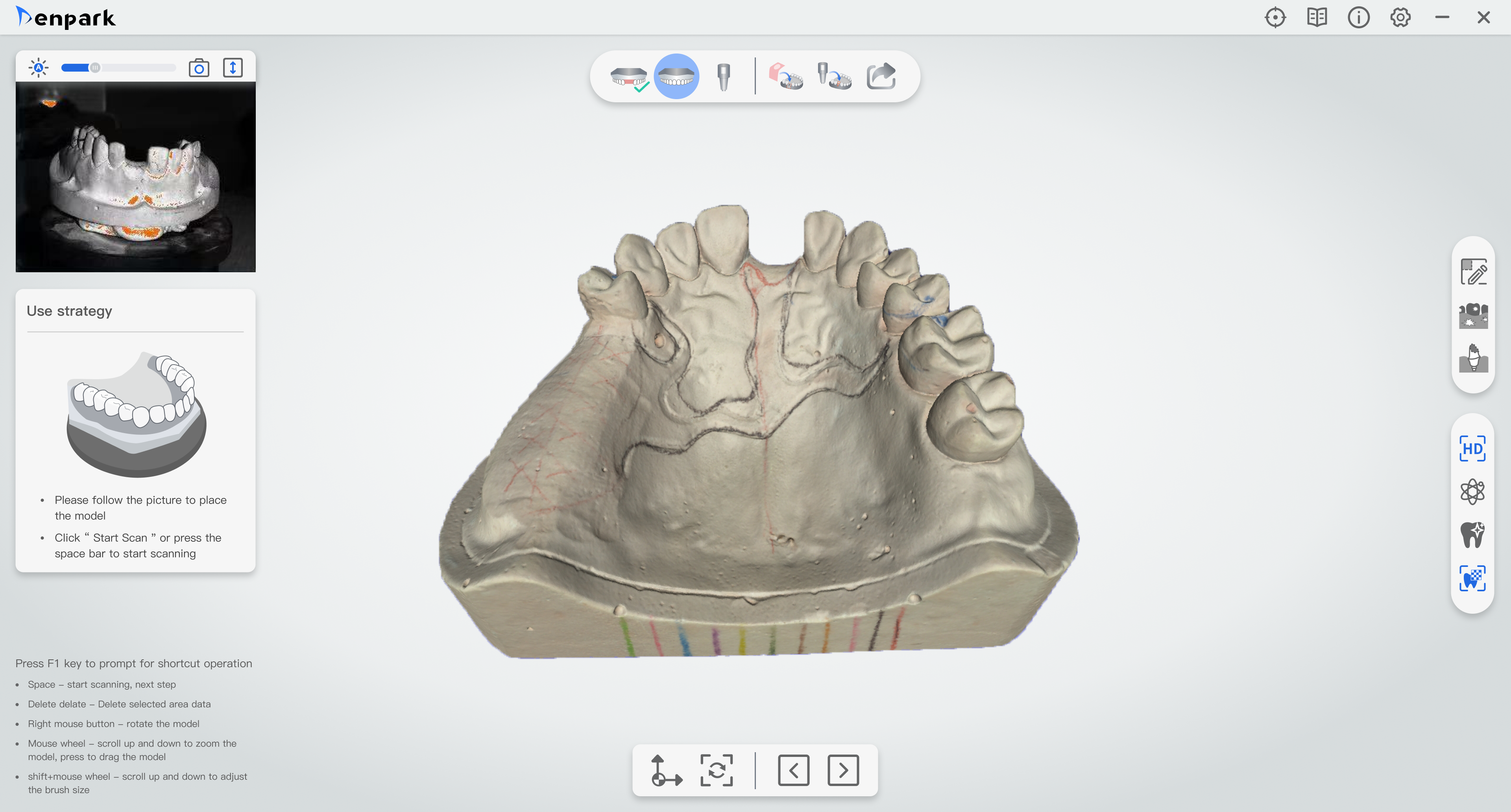Click the gum repair tool icon
Viewport: 1511px width, 812px height.
(1473, 316)
